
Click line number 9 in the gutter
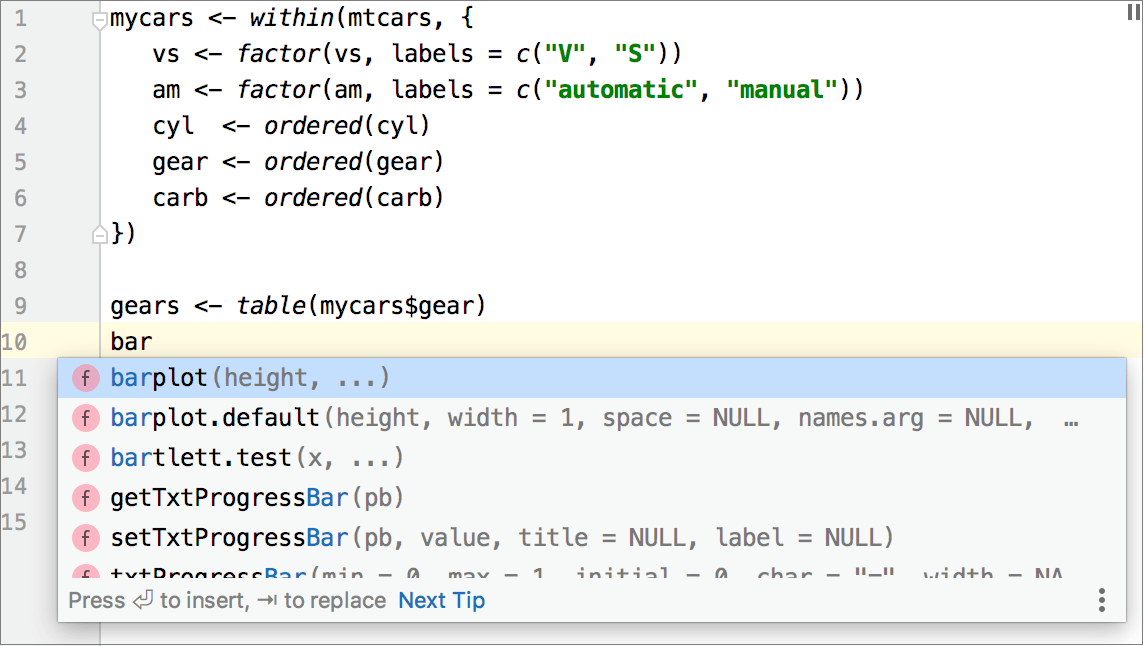click(x=19, y=305)
